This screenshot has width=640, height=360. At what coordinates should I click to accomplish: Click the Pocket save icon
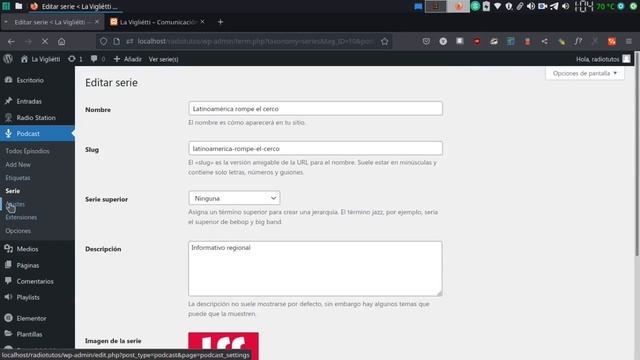[426, 42]
